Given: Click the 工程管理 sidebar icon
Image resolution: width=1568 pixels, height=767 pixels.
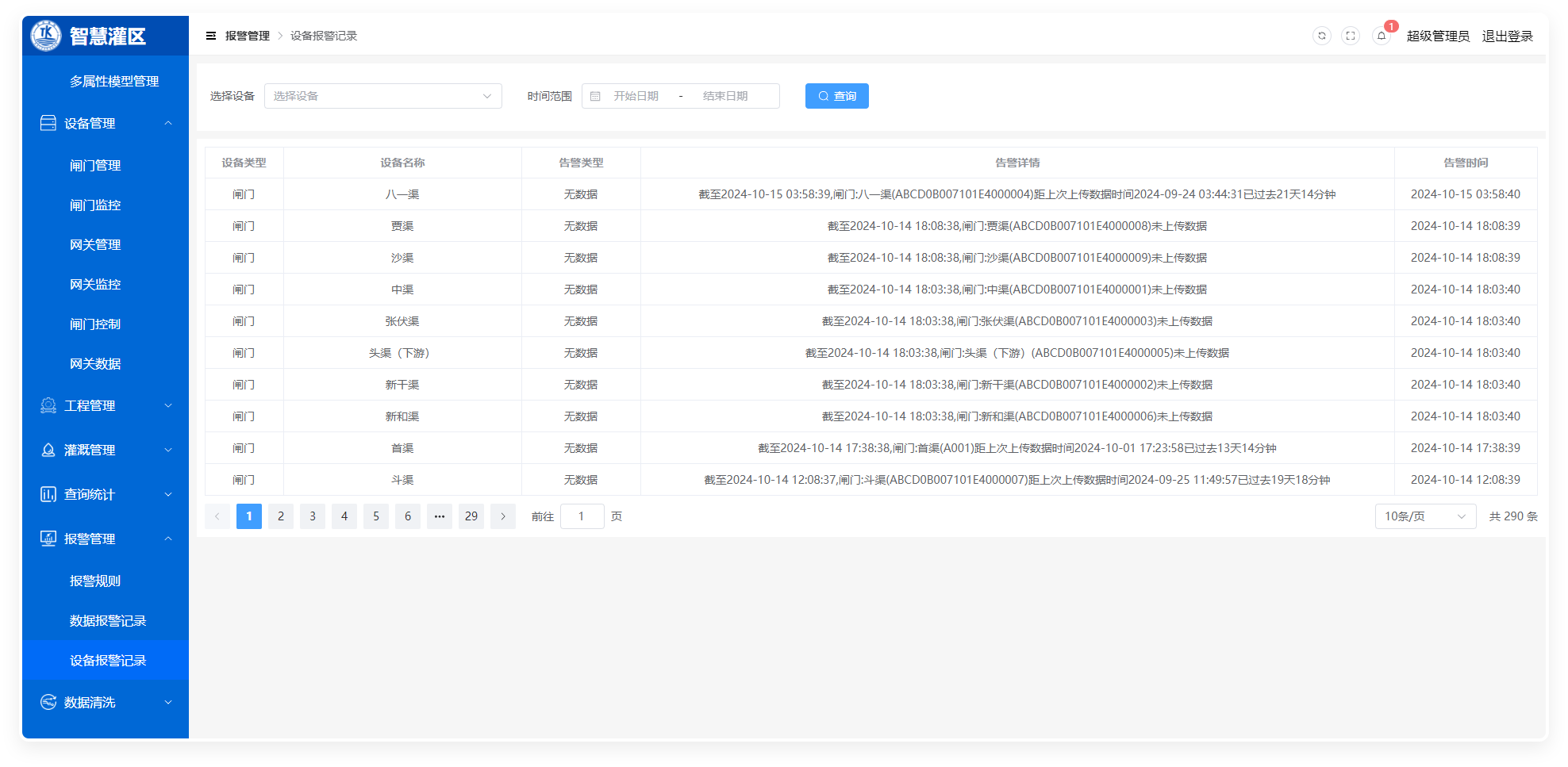Looking at the screenshot, I should pyautogui.click(x=48, y=405).
